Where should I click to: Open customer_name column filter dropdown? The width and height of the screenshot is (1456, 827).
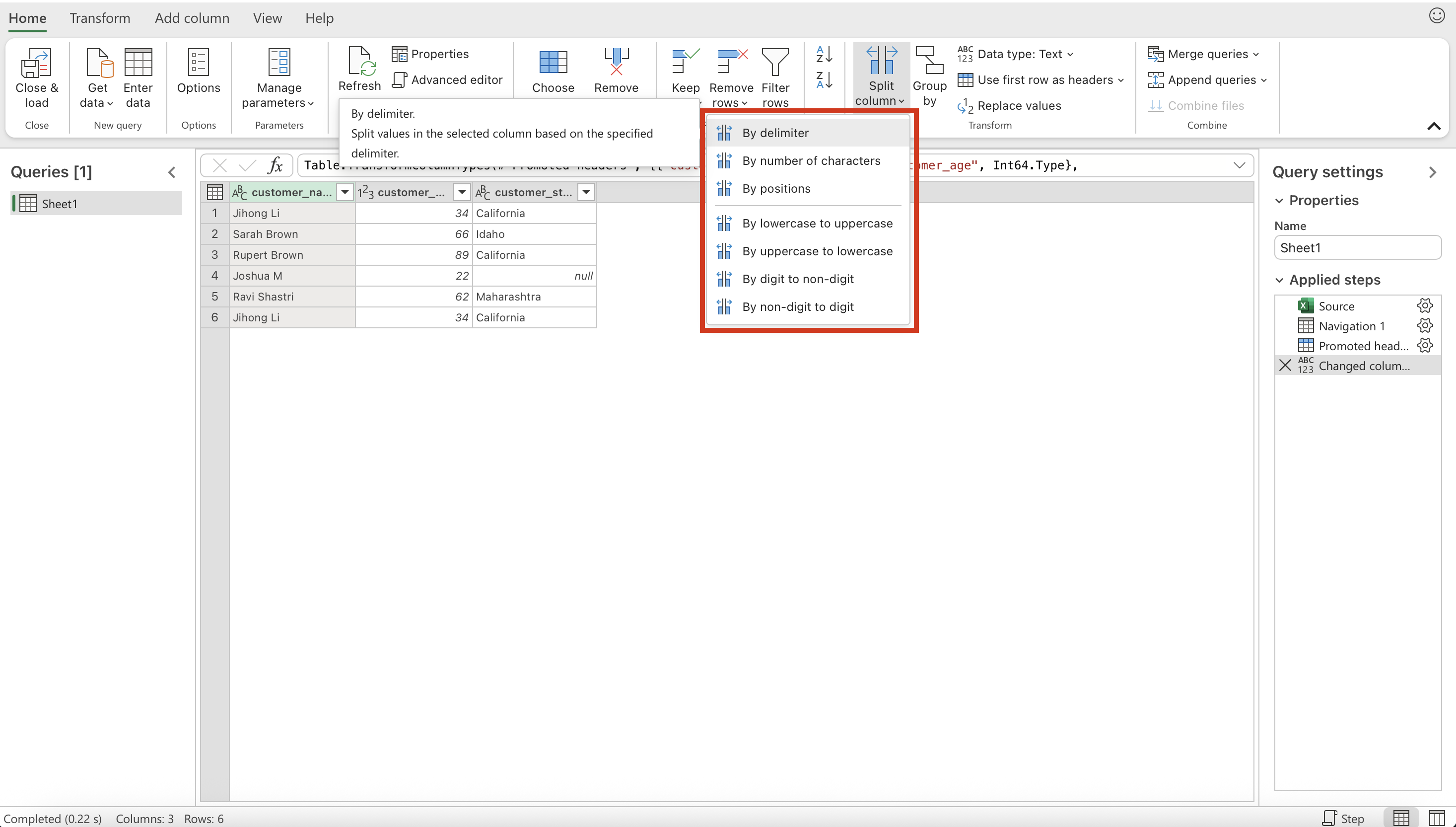tap(345, 193)
